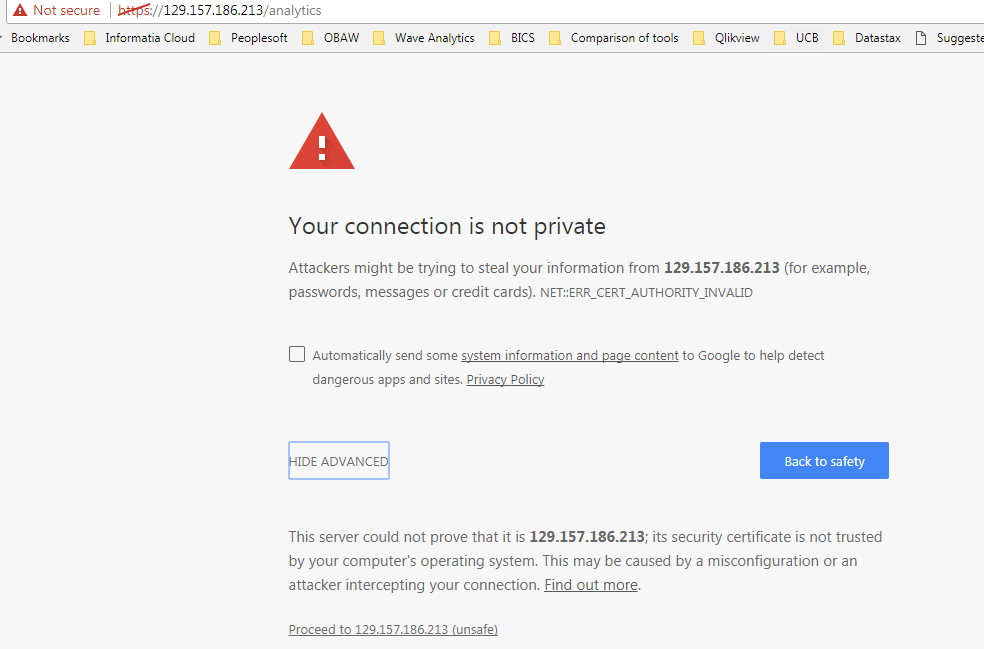The image size is (984, 649).
Task: Open the Peoplesoft bookmark folder
Action: [249, 38]
